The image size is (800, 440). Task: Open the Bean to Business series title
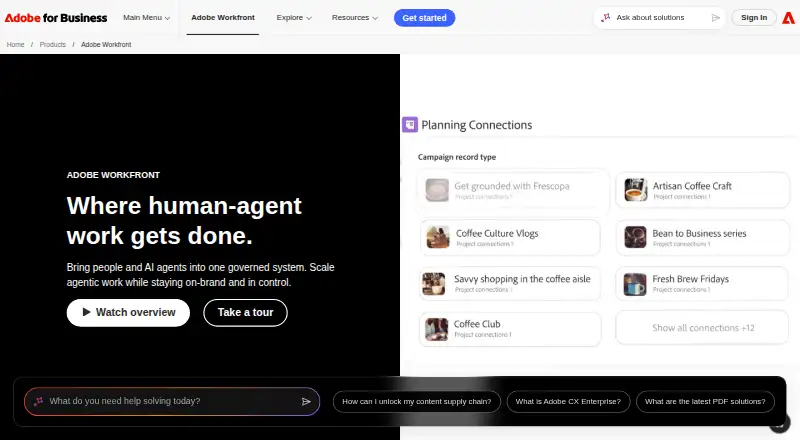pyautogui.click(x=699, y=233)
